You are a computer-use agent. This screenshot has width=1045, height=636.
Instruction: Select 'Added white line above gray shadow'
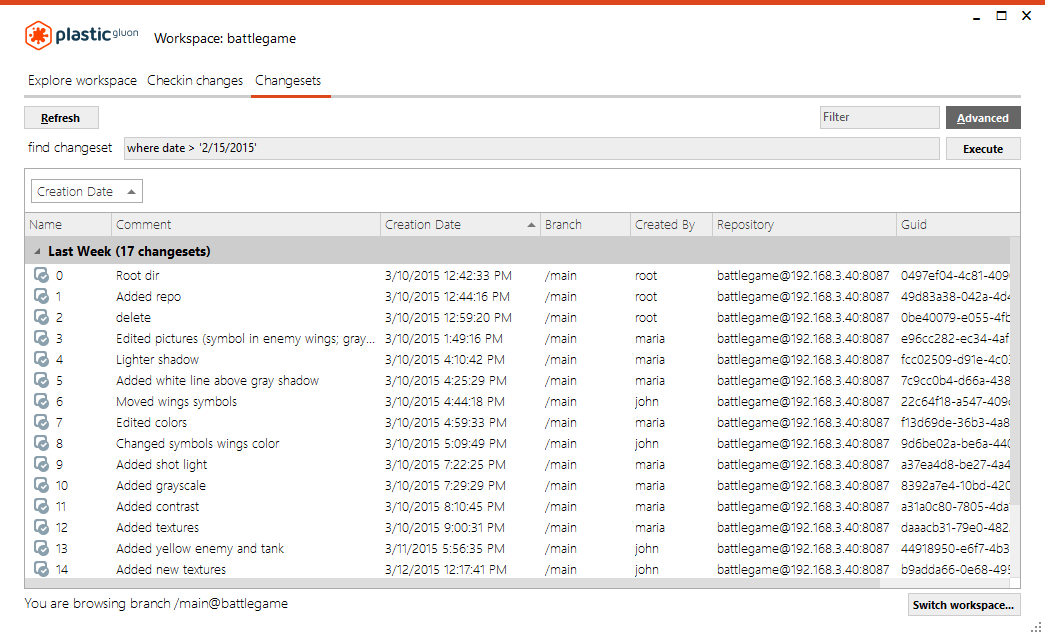point(217,381)
